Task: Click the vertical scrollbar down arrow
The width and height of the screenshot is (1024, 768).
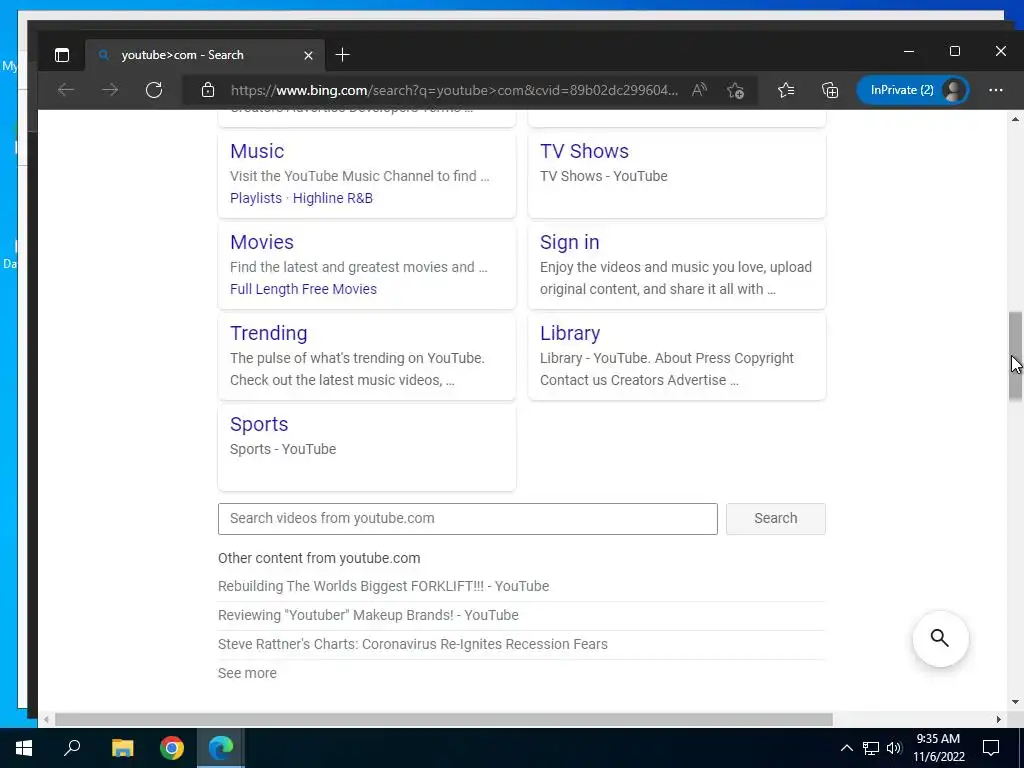Action: [x=1015, y=702]
